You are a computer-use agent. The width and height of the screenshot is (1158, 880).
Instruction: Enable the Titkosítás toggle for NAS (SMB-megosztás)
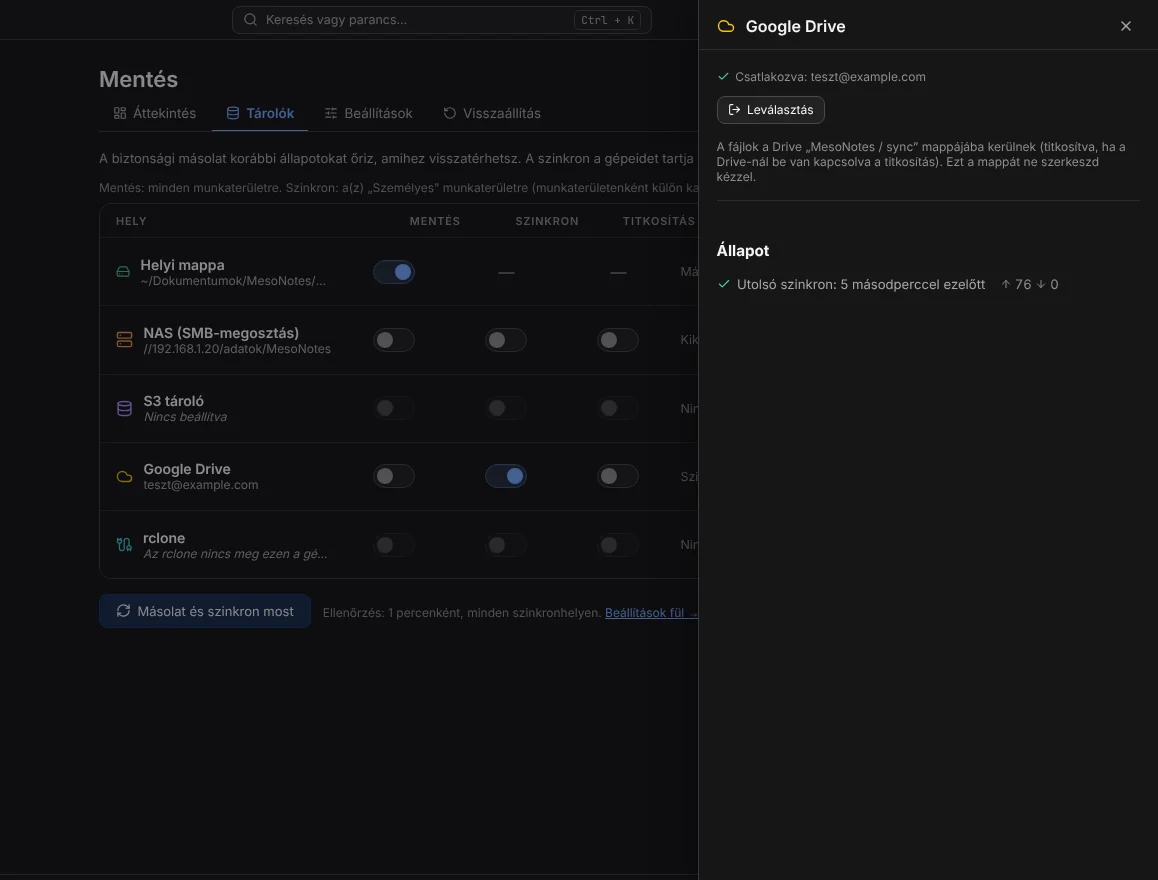tap(618, 340)
